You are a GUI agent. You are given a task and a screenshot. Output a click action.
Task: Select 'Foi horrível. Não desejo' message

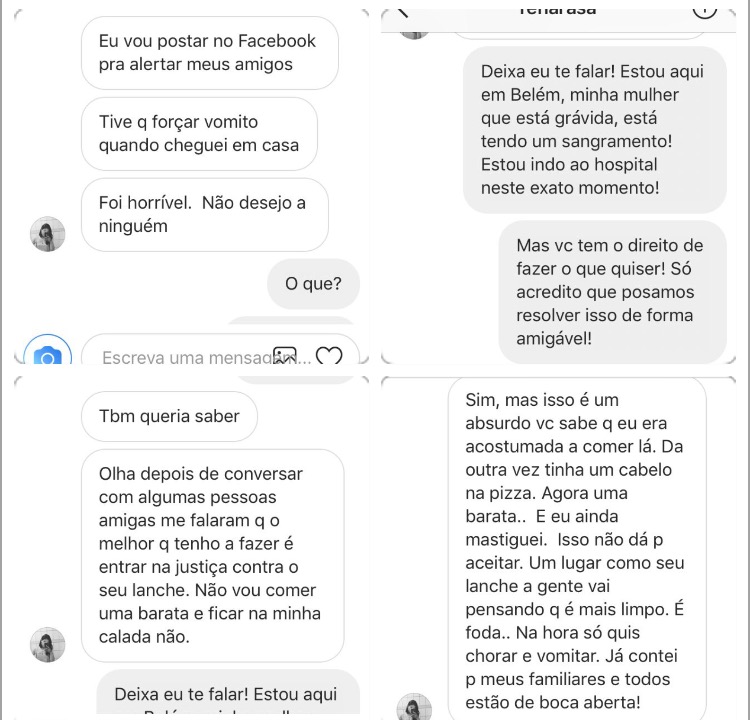(205, 214)
